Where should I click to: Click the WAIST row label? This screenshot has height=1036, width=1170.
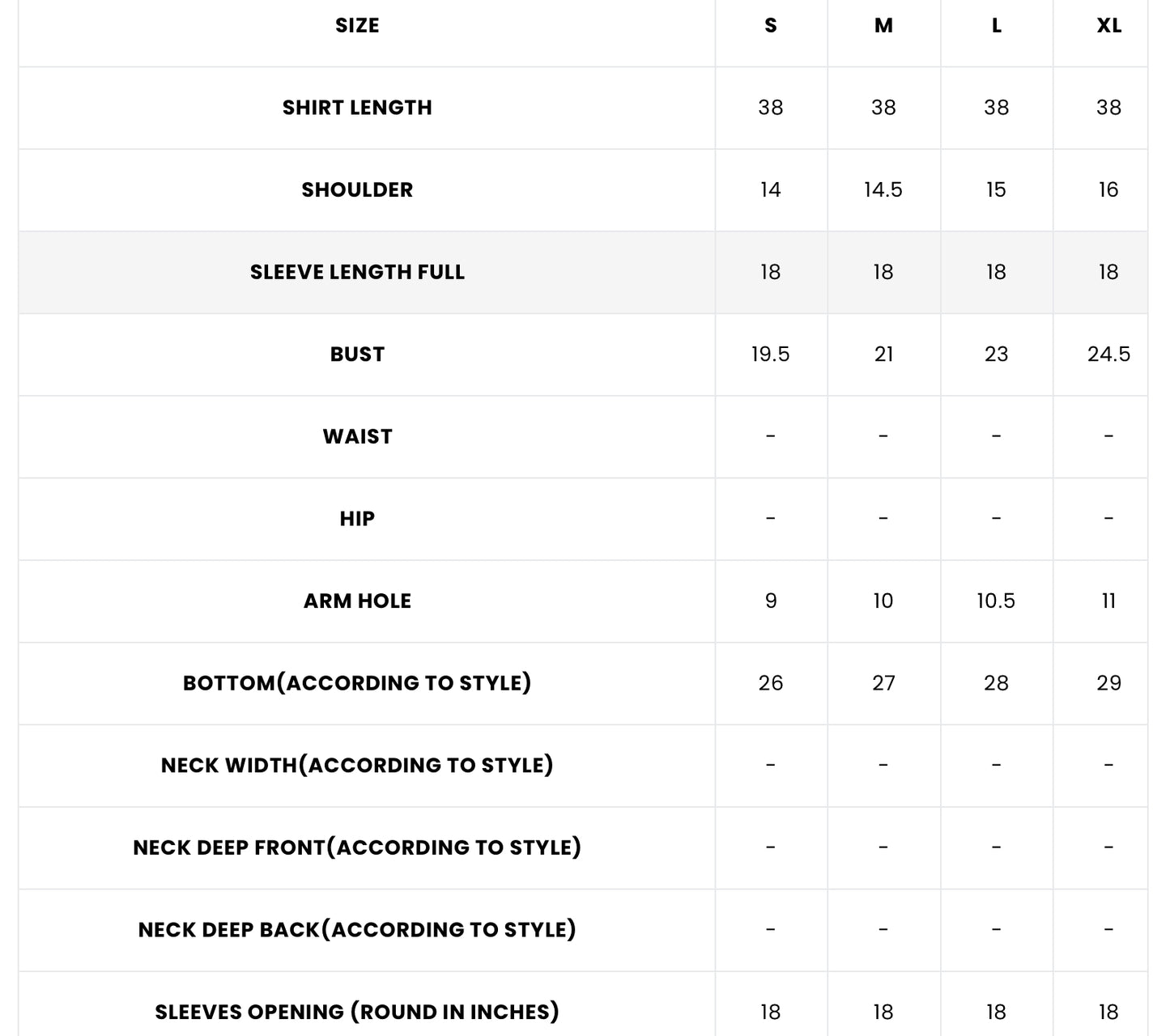pyautogui.click(x=357, y=437)
